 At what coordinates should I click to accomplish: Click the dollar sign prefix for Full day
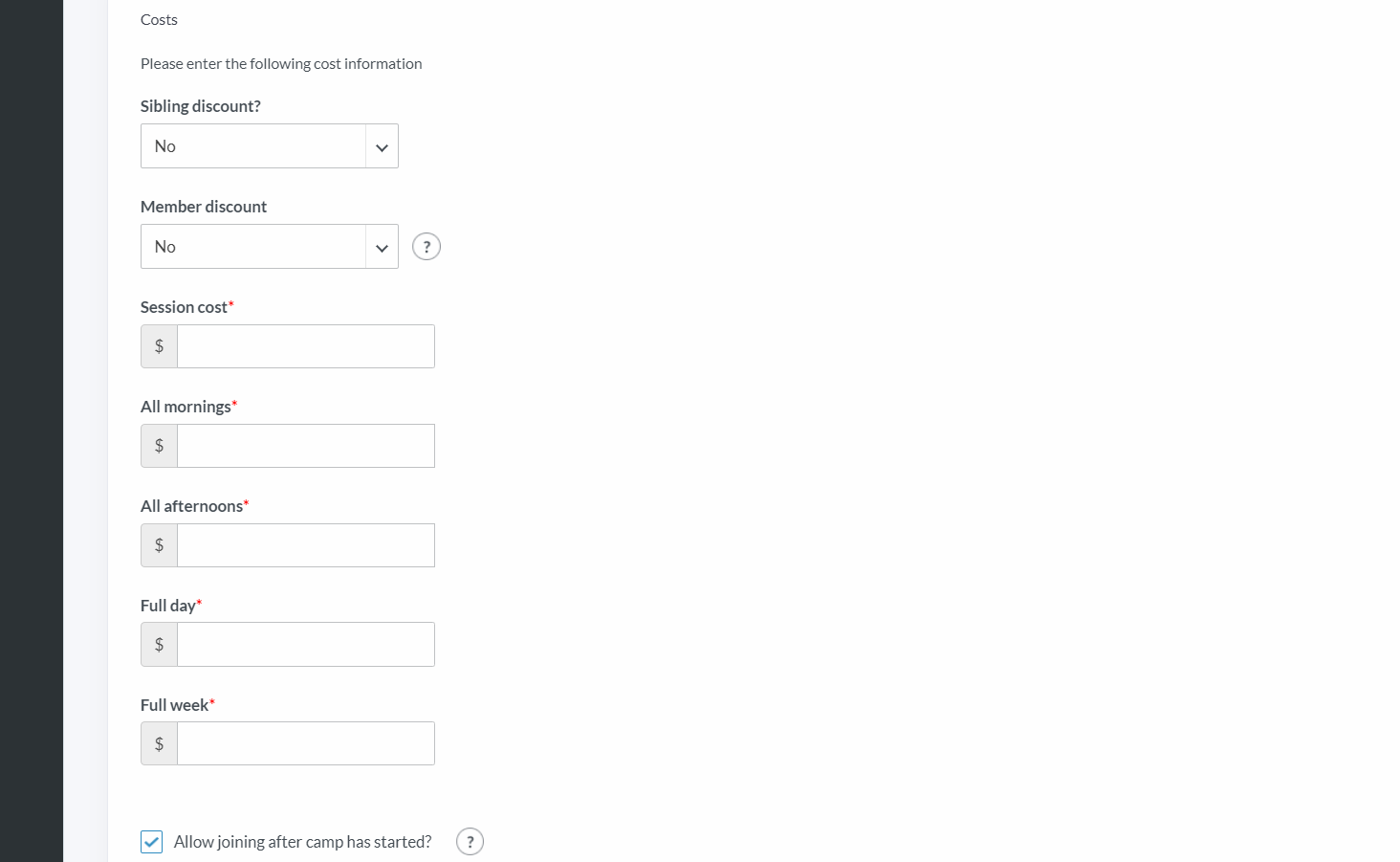coord(159,645)
